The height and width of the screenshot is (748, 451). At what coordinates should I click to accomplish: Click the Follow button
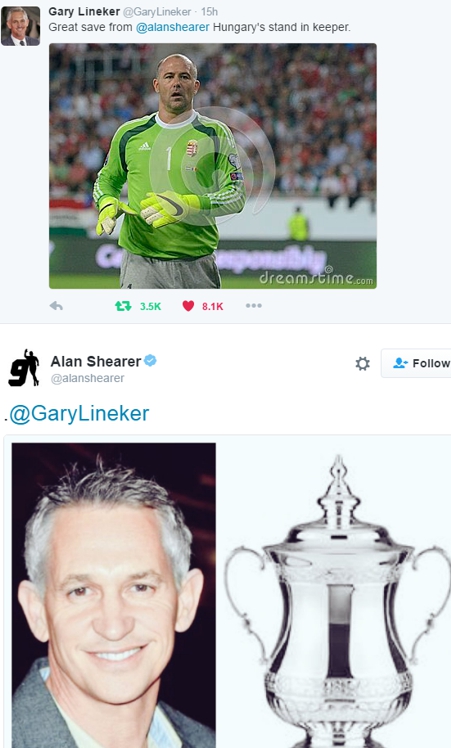pos(416,363)
